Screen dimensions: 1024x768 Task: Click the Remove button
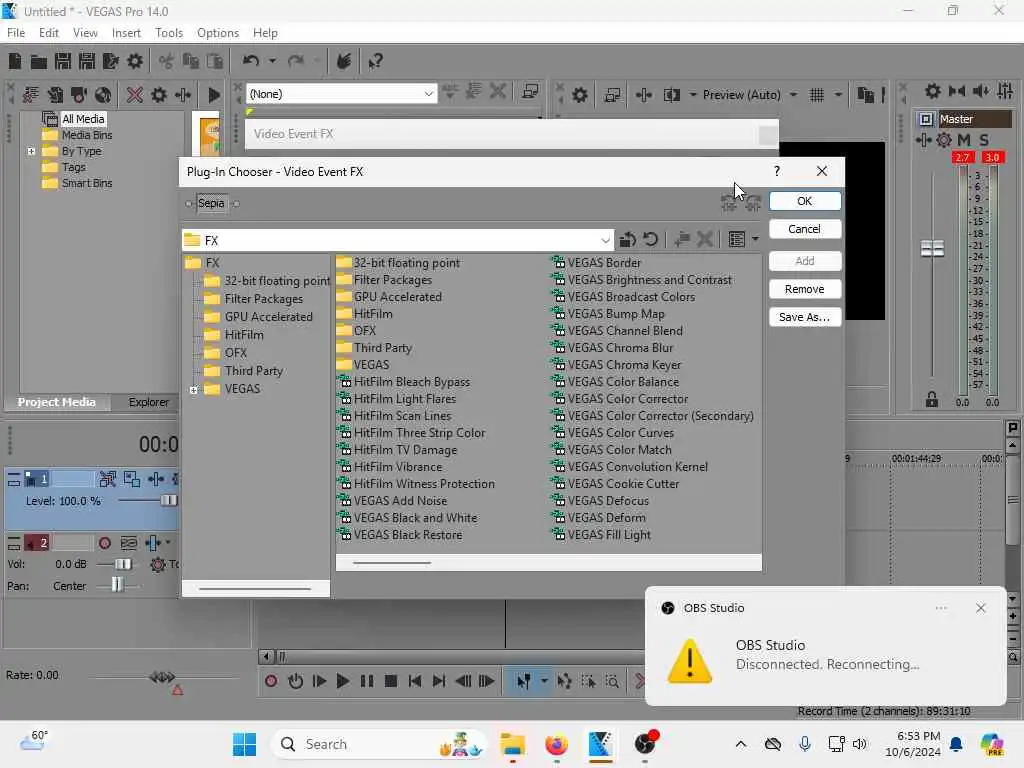pos(805,289)
